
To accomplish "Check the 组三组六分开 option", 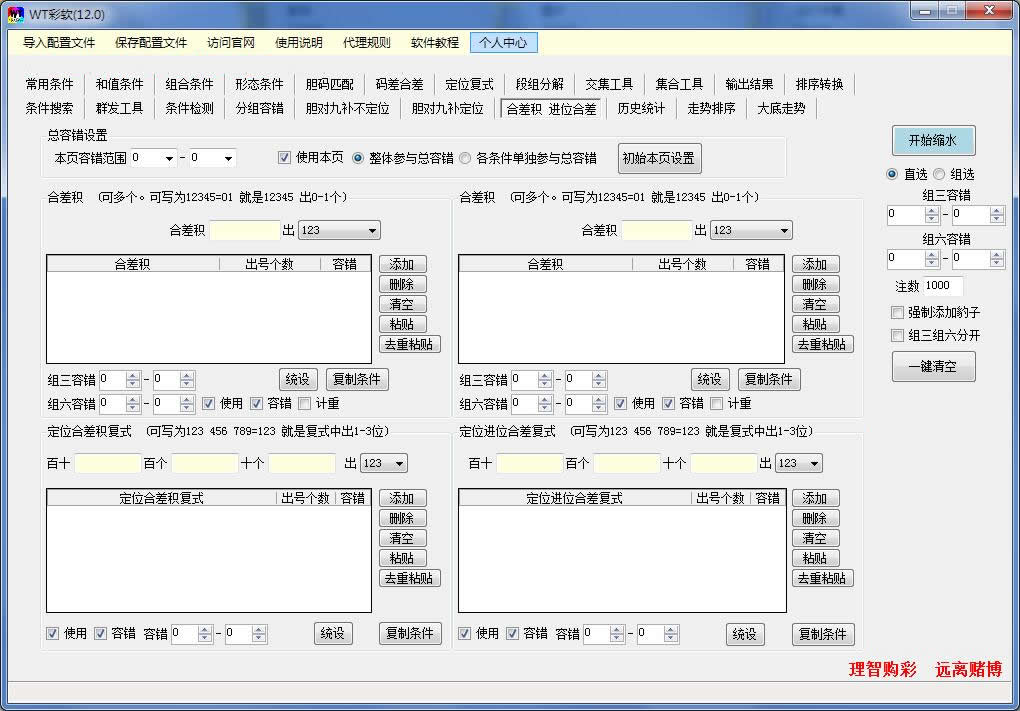I will (895, 335).
